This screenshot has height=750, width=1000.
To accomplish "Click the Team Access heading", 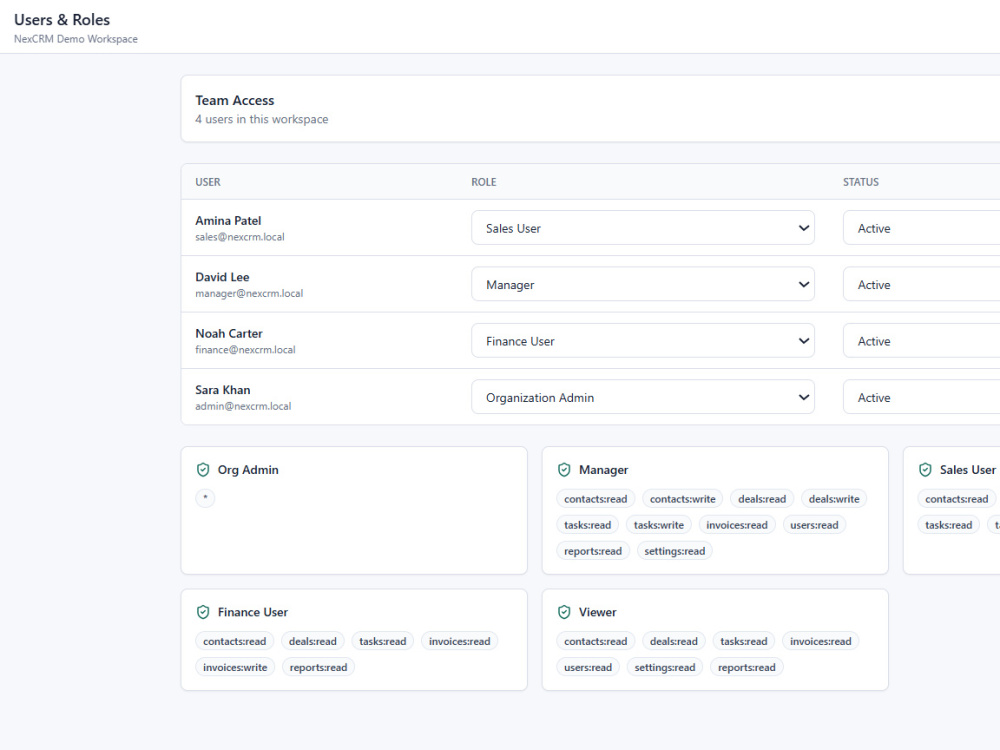I will tap(235, 100).
